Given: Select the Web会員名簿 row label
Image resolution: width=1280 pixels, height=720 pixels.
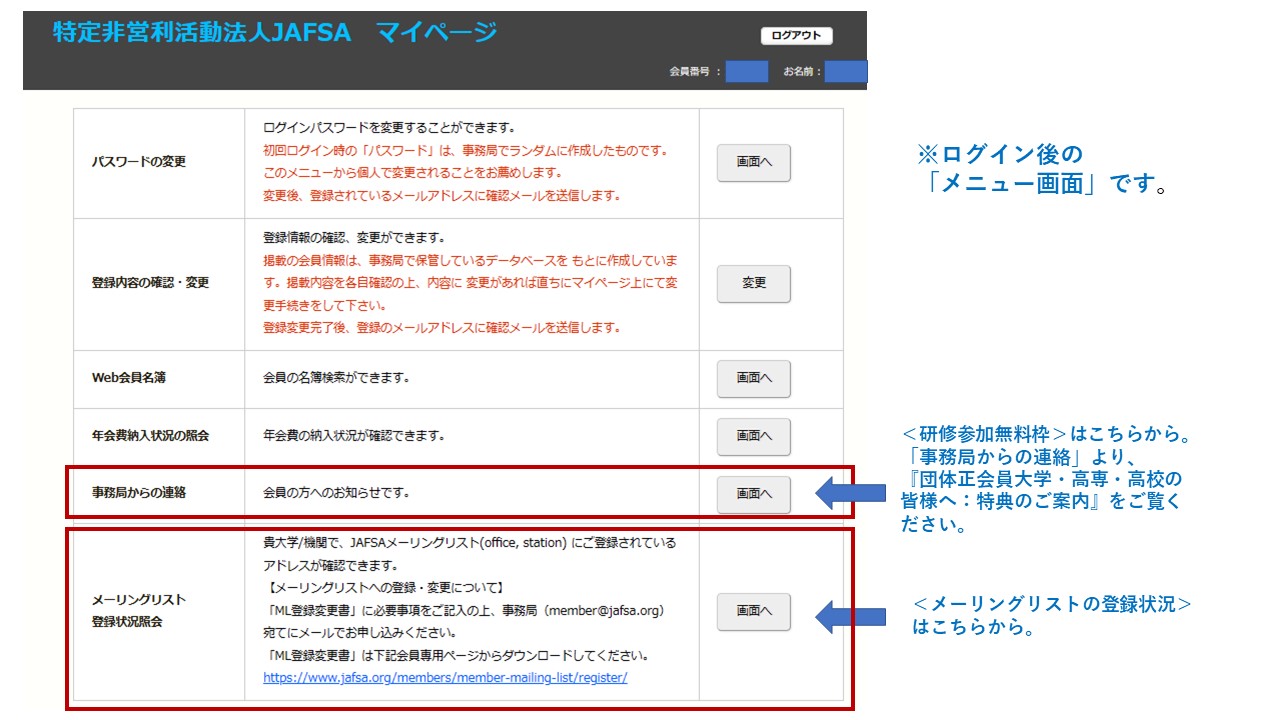Looking at the screenshot, I should (129, 378).
